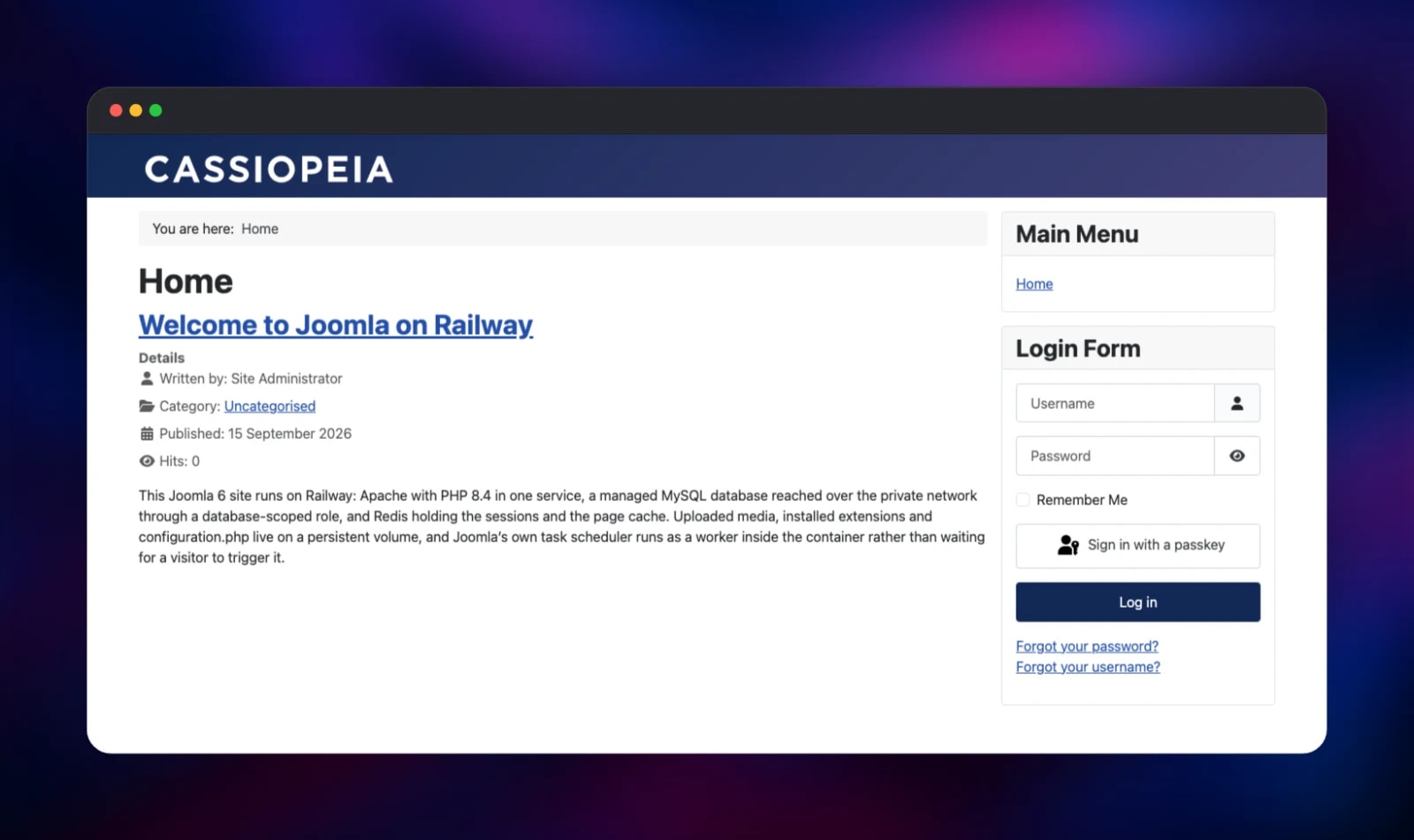This screenshot has height=840, width=1414.
Task: Open Forgot your password link
Action: coord(1087,647)
